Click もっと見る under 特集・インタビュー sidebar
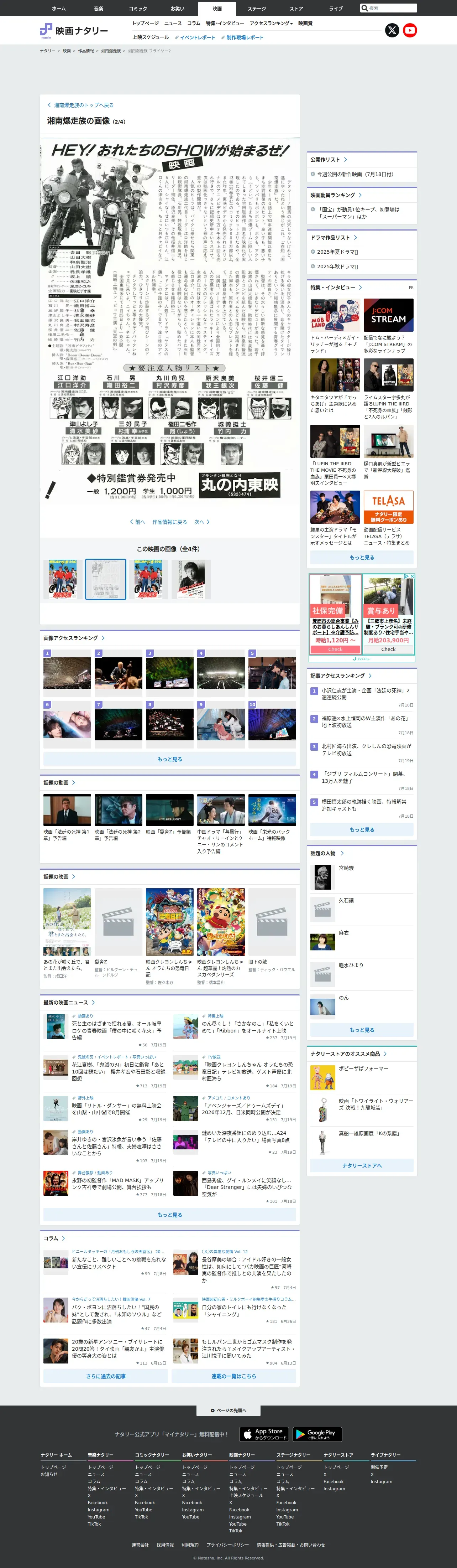 point(362,557)
